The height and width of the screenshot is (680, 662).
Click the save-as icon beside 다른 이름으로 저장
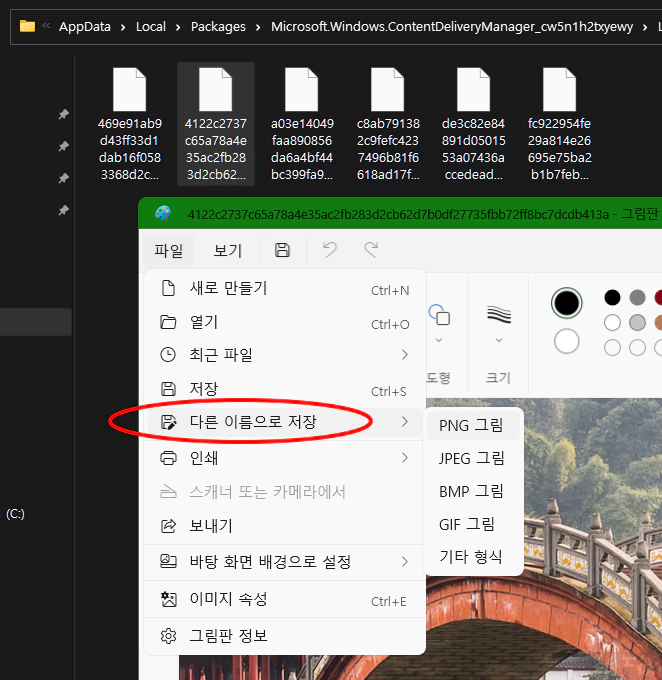click(168, 422)
